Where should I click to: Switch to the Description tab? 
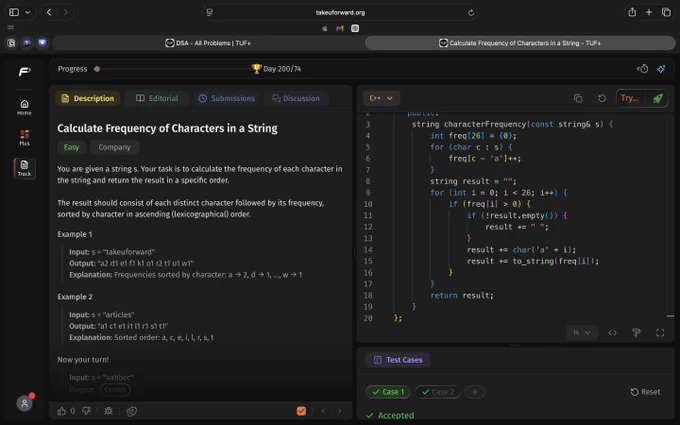[88, 98]
